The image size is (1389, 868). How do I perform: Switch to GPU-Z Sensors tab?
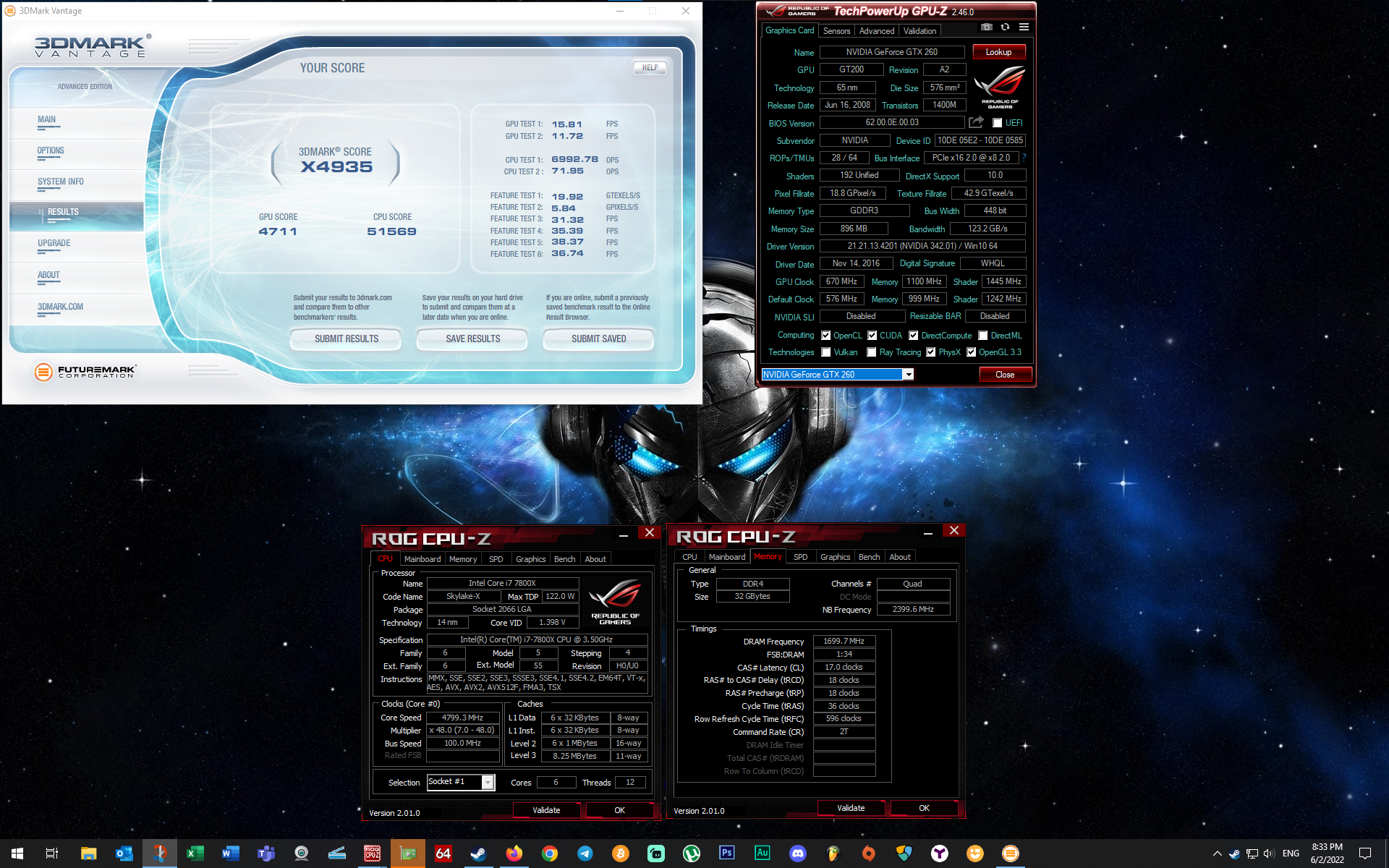click(836, 31)
